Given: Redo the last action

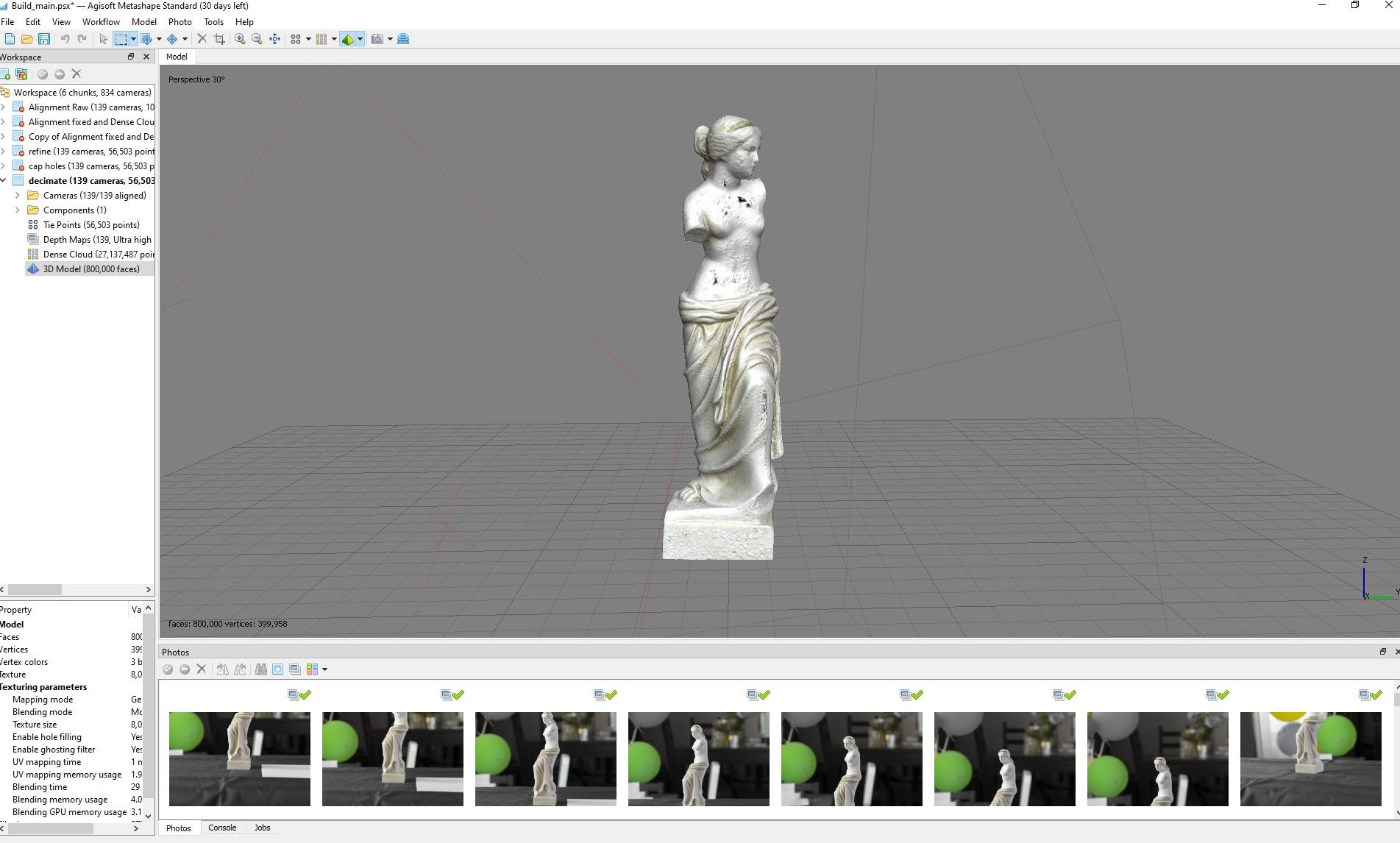Looking at the screenshot, I should 82,39.
